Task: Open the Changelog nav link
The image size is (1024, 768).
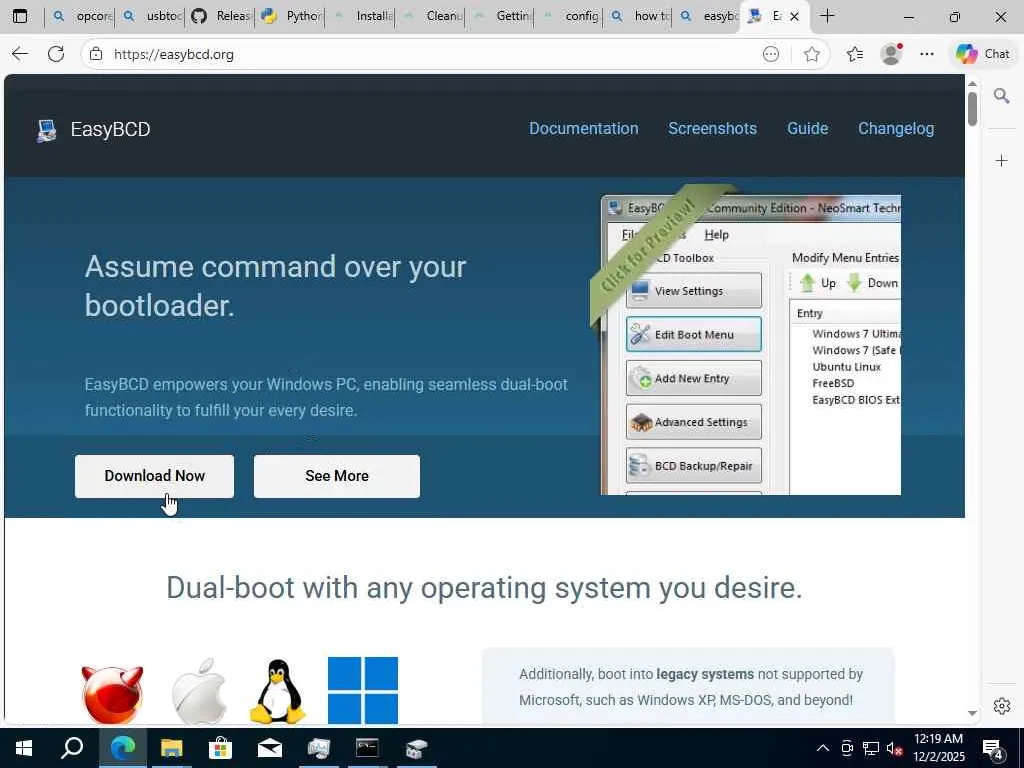Action: [895, 129]
